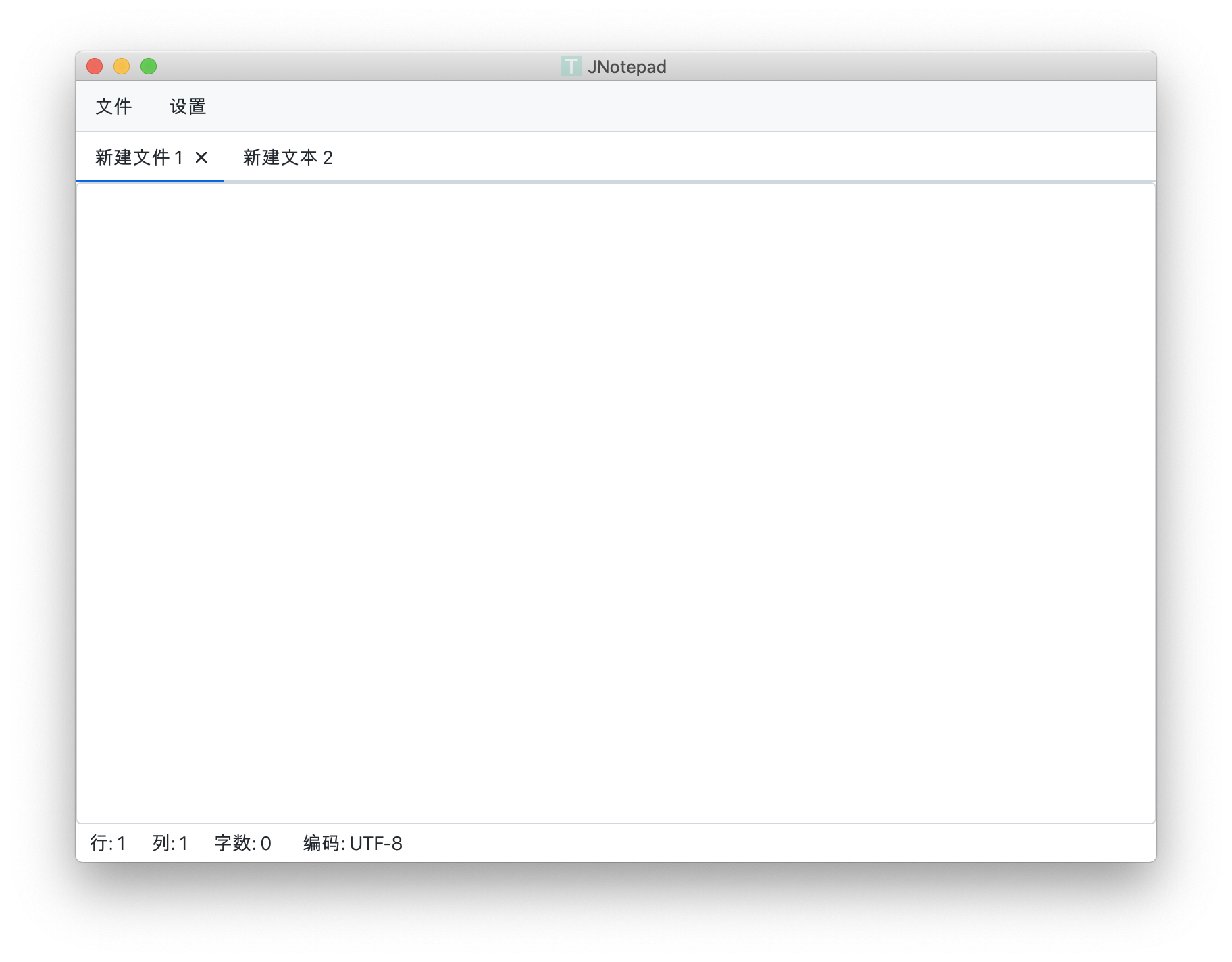Screen dimensions: 1232x962
Task: Click the 编码: UTF-8 encoding indicator
Action: (x=352, y=843)
